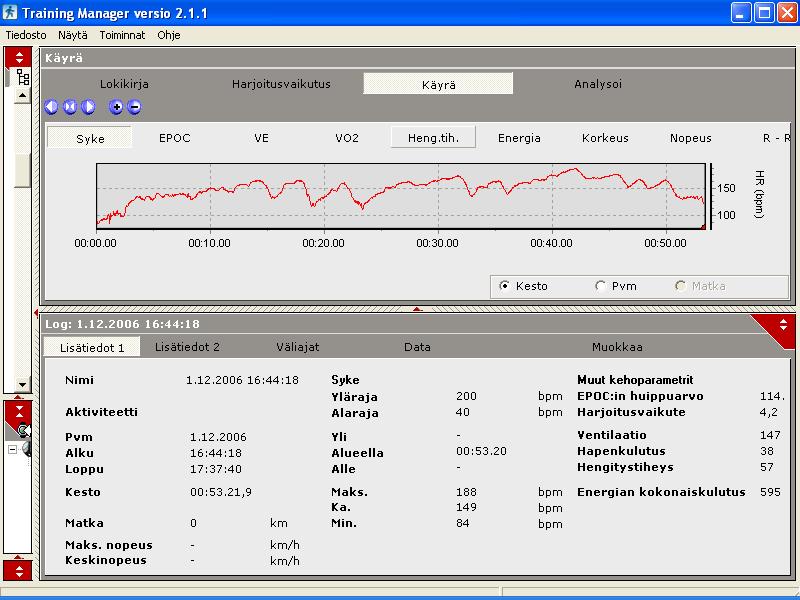Show the Syke curve
800x600 pixels.
click(90, 138)
